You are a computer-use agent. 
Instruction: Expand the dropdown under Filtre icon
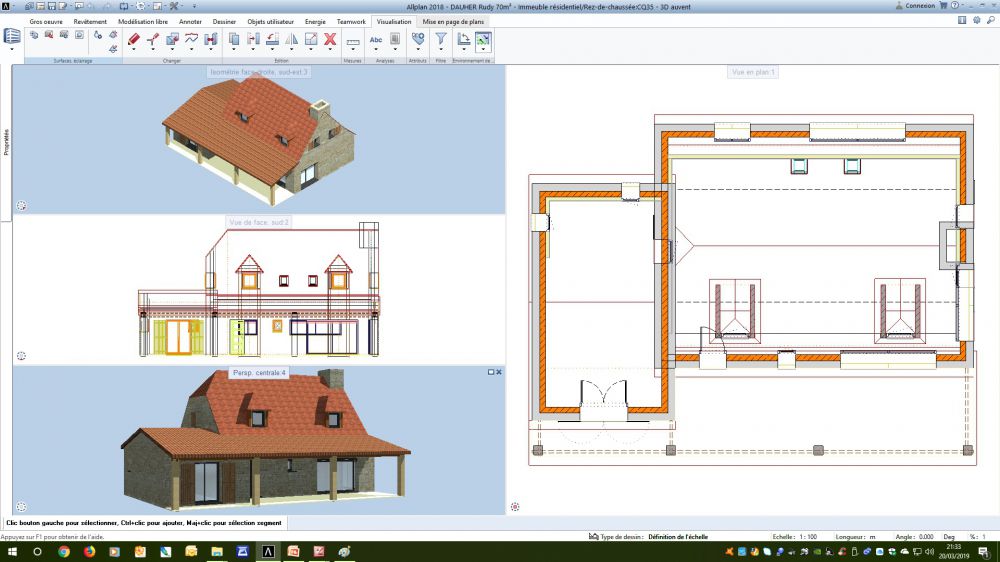tap(441, 50)
